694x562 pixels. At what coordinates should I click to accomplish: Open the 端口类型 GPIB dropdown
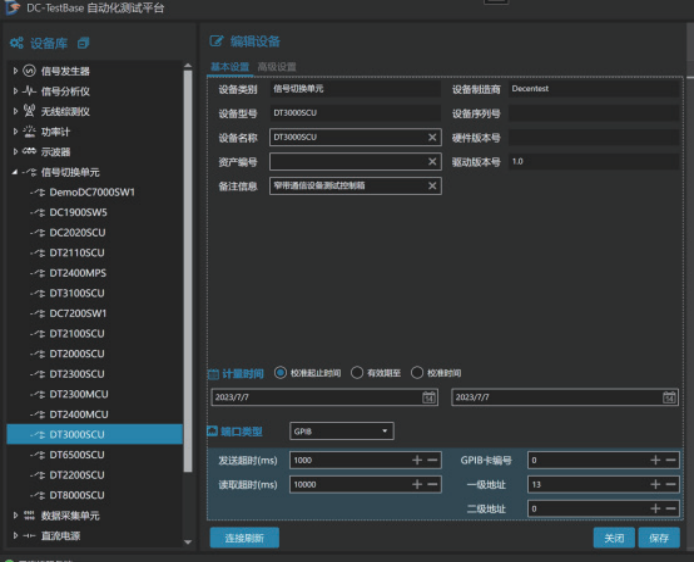(341, 432)
